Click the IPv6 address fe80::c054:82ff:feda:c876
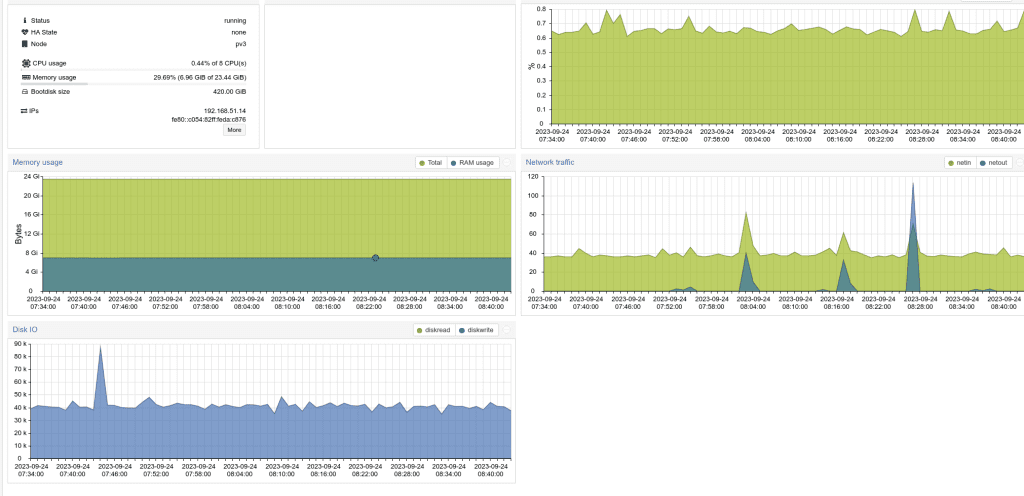Image resolution: width=1024 pixels, height=496 pixels. (x=208, y=119)
